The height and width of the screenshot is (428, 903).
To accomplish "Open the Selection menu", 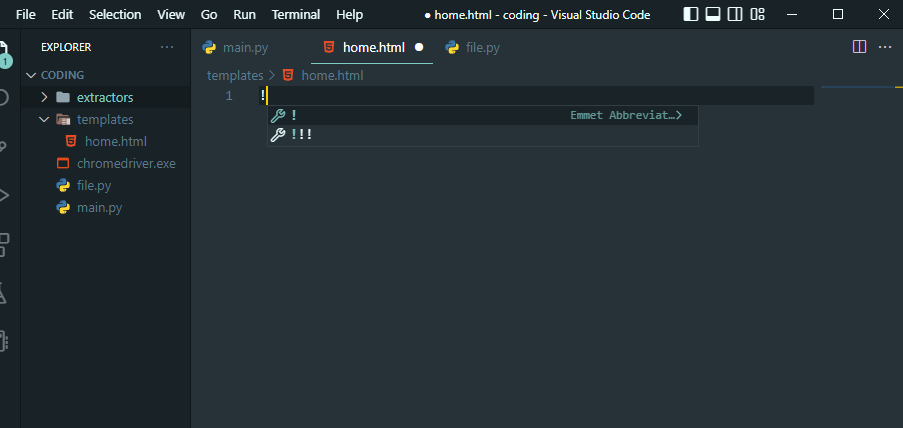I will [115, 14].
